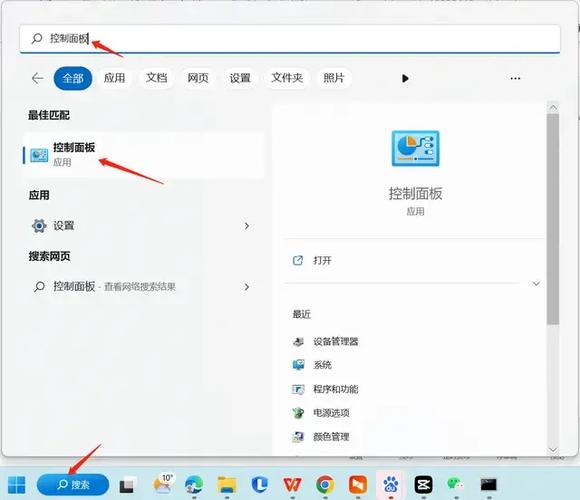Click the large 控制面板 icon in the preview pane
Viewport: 580px width, 500px height.
(415, 148)
